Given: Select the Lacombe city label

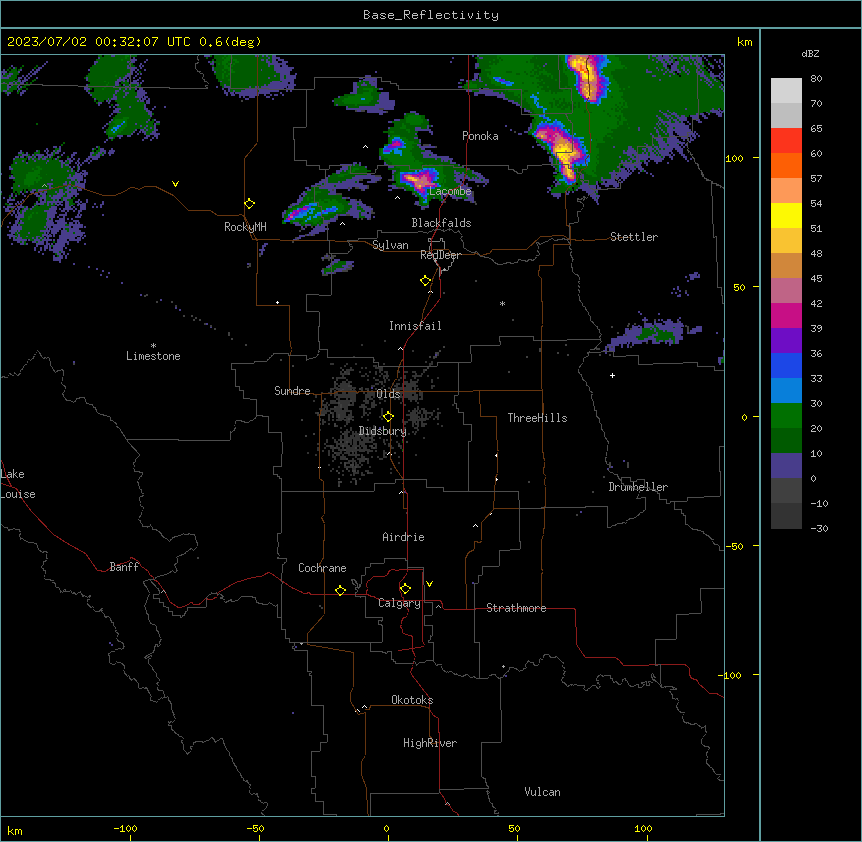Looking at the screenshot, I should [x=450, y=191].
